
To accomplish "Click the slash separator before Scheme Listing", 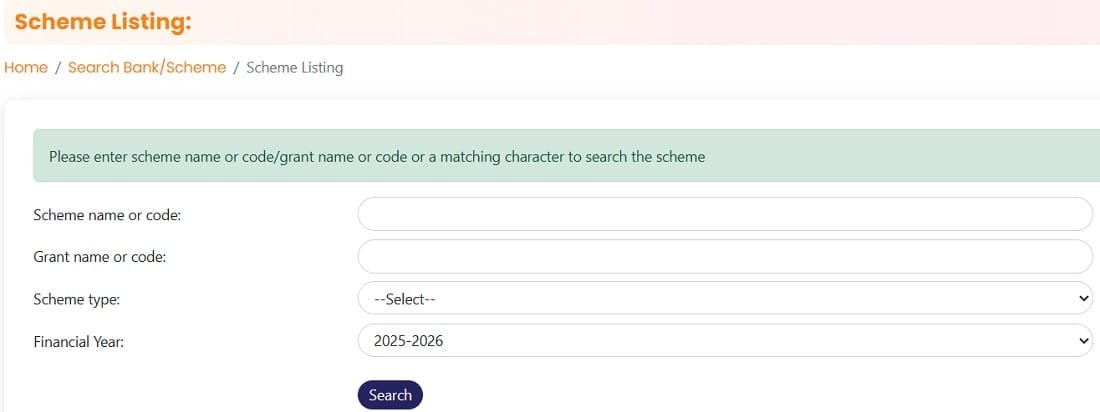I will point(236,68).
